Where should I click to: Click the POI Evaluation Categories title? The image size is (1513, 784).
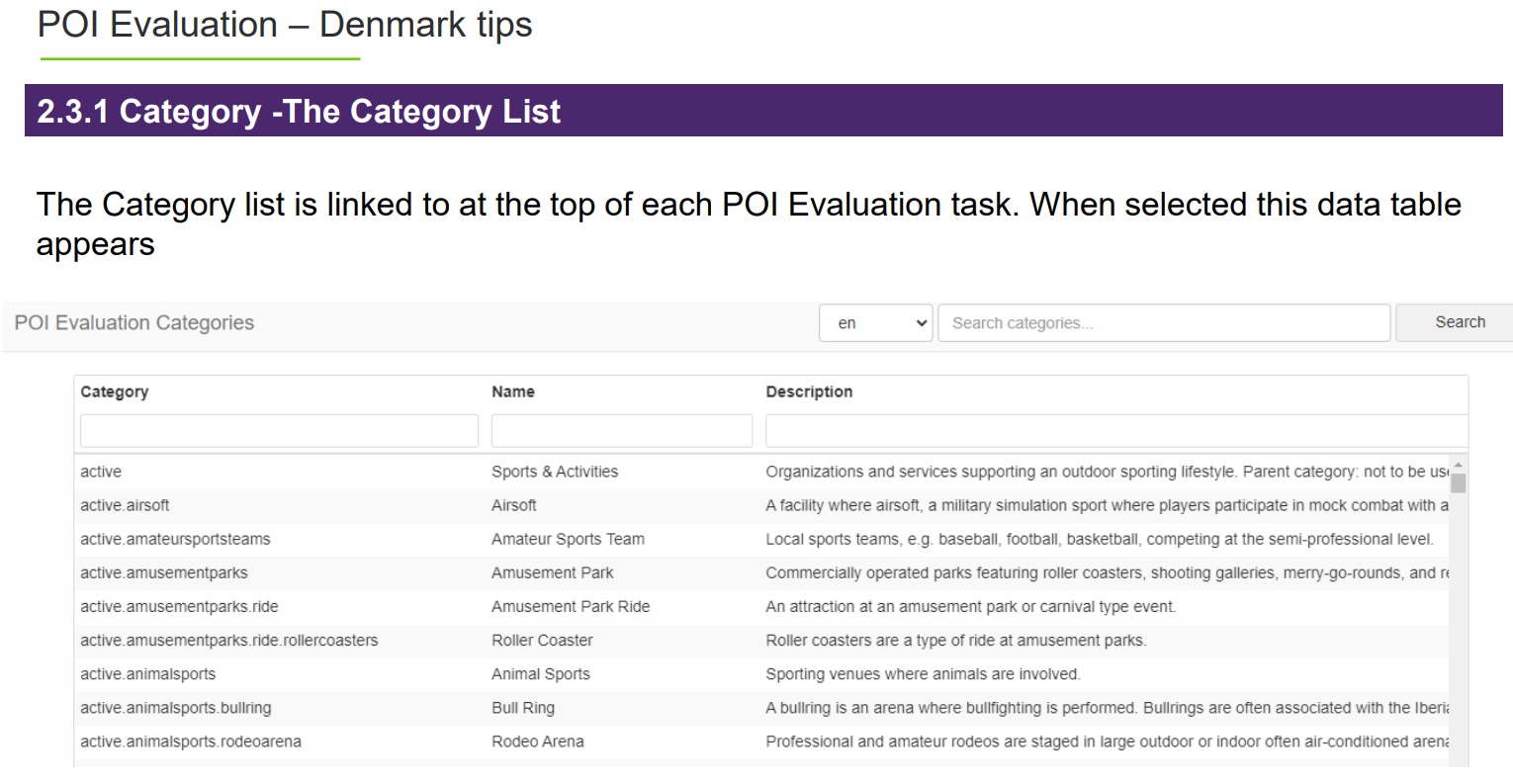tap(134, 323)
